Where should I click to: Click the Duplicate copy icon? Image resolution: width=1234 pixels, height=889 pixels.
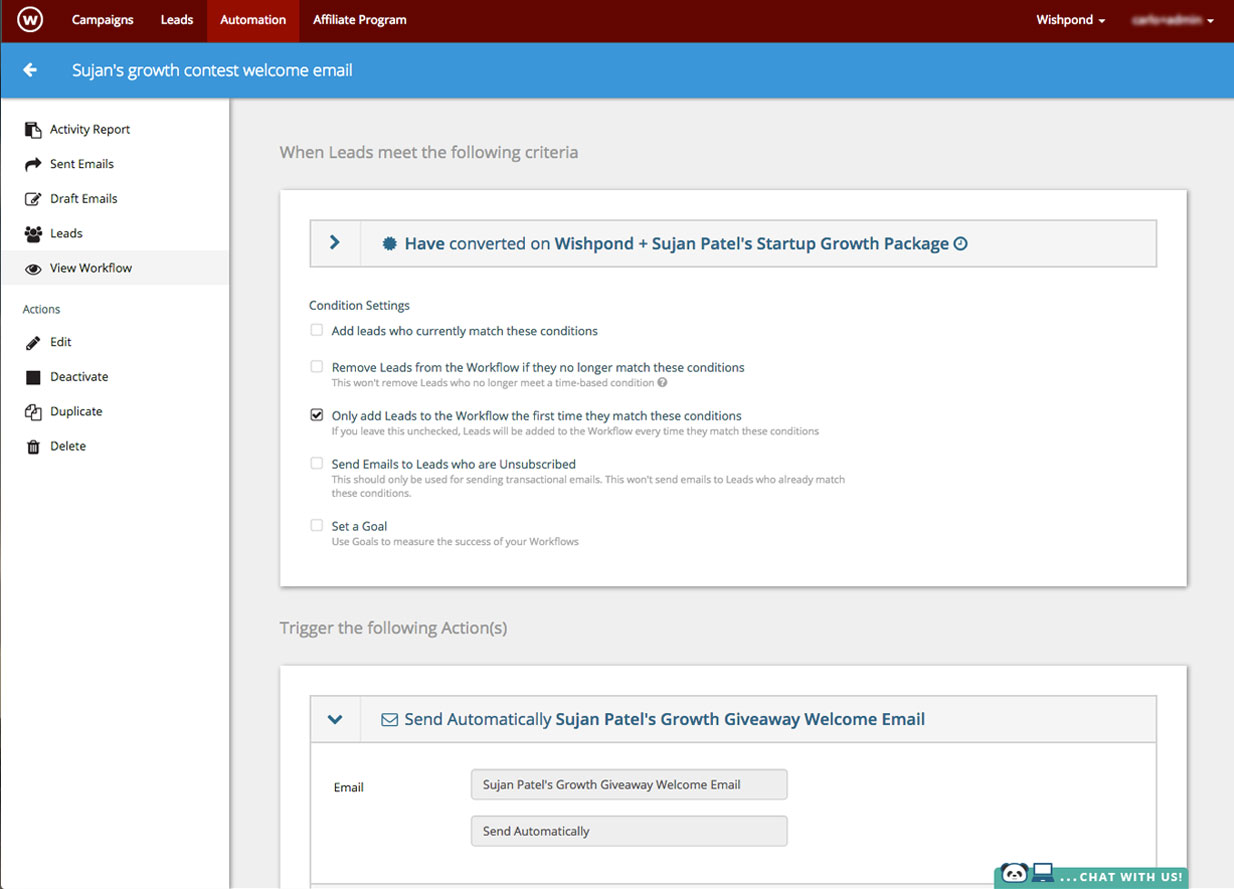coord(33,411)
